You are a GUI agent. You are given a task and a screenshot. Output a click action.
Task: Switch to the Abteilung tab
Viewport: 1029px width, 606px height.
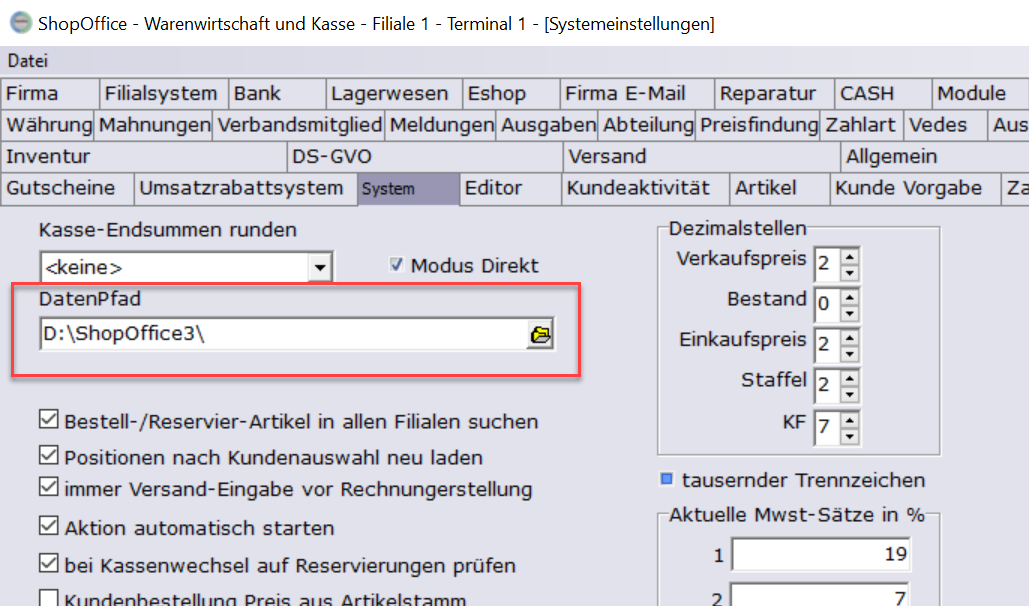[648, 125]
